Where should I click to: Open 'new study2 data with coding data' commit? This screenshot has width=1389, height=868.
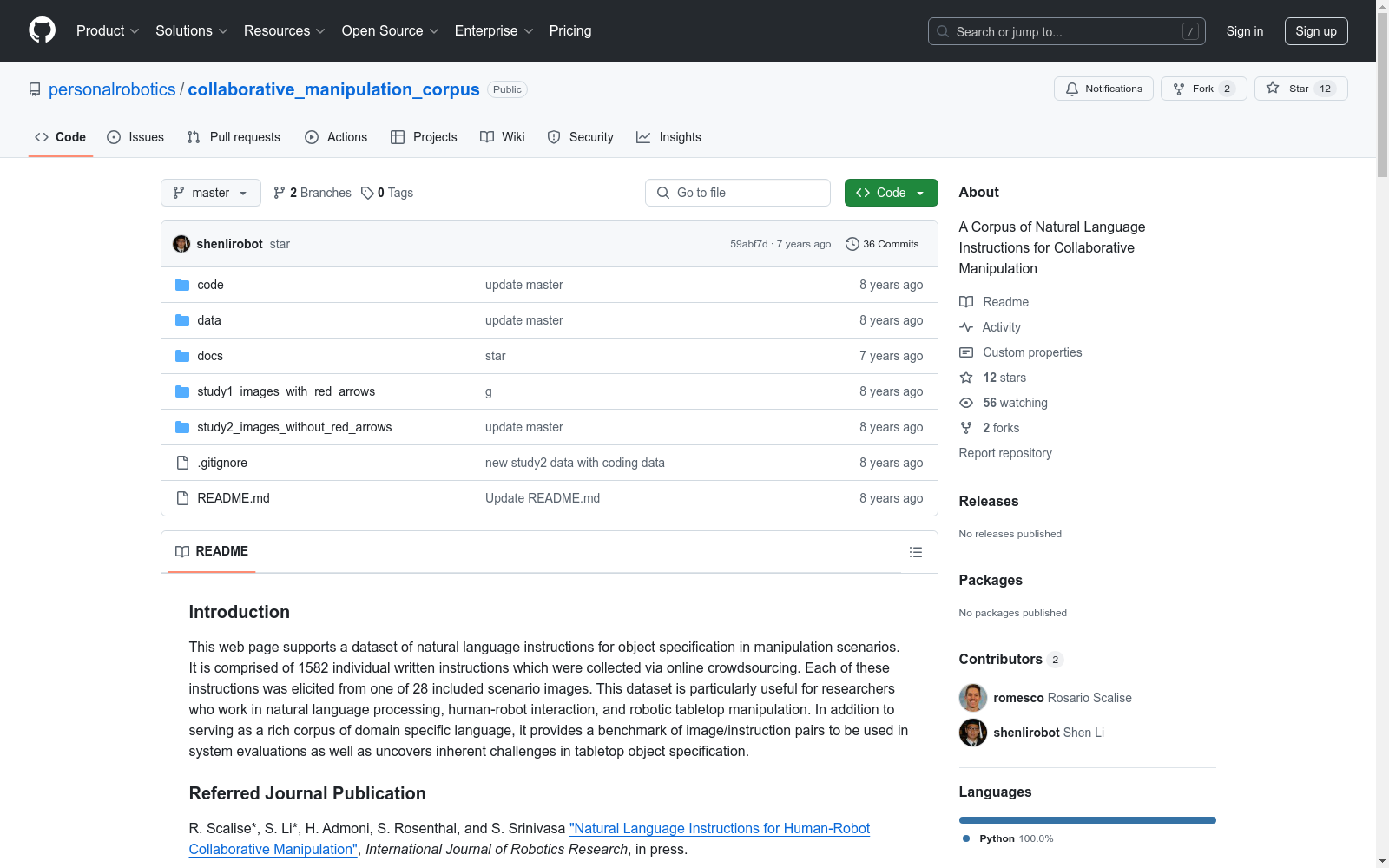575,463
